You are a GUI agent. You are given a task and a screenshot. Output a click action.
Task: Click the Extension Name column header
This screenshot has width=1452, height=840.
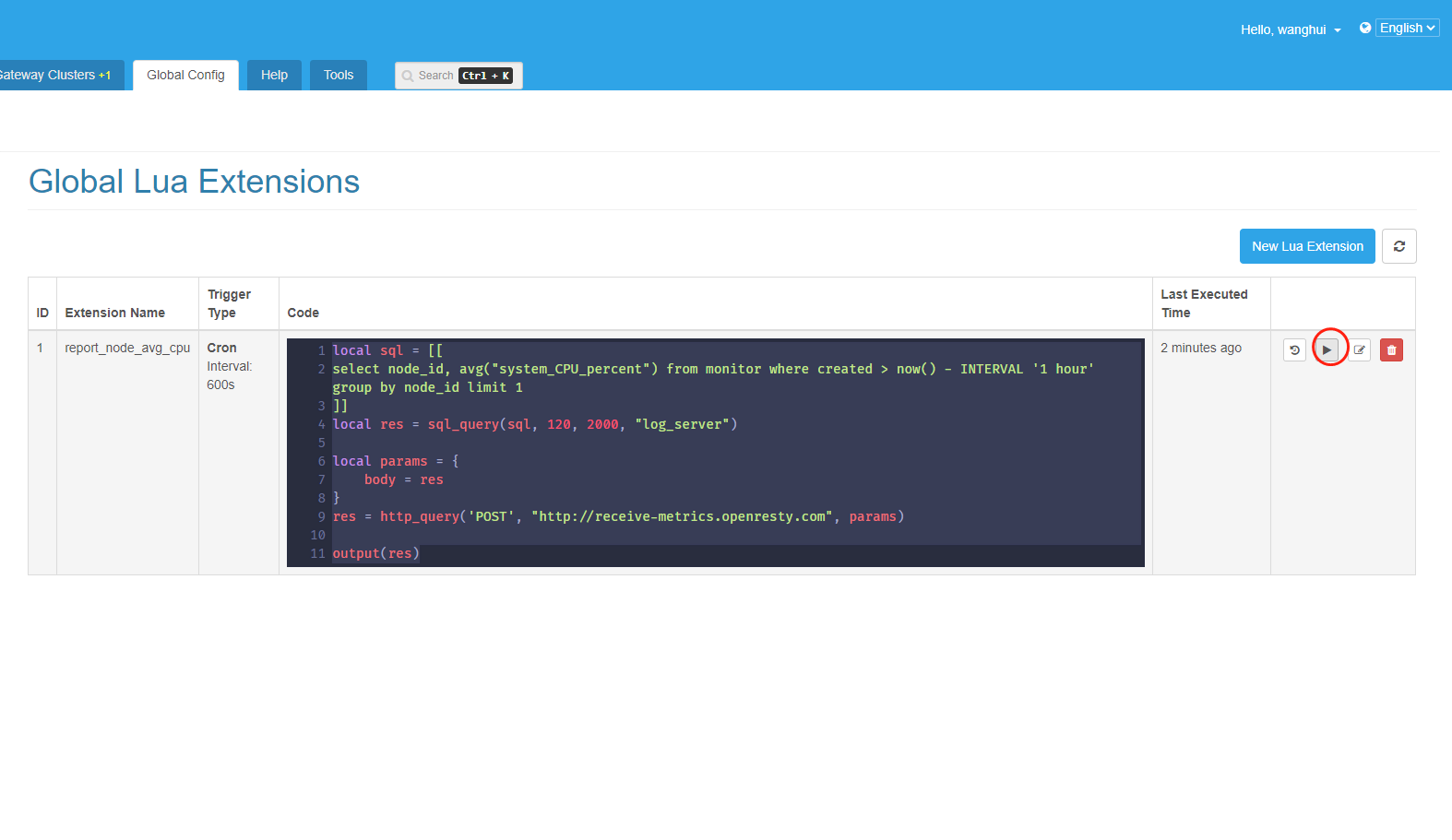coord(114,313)
